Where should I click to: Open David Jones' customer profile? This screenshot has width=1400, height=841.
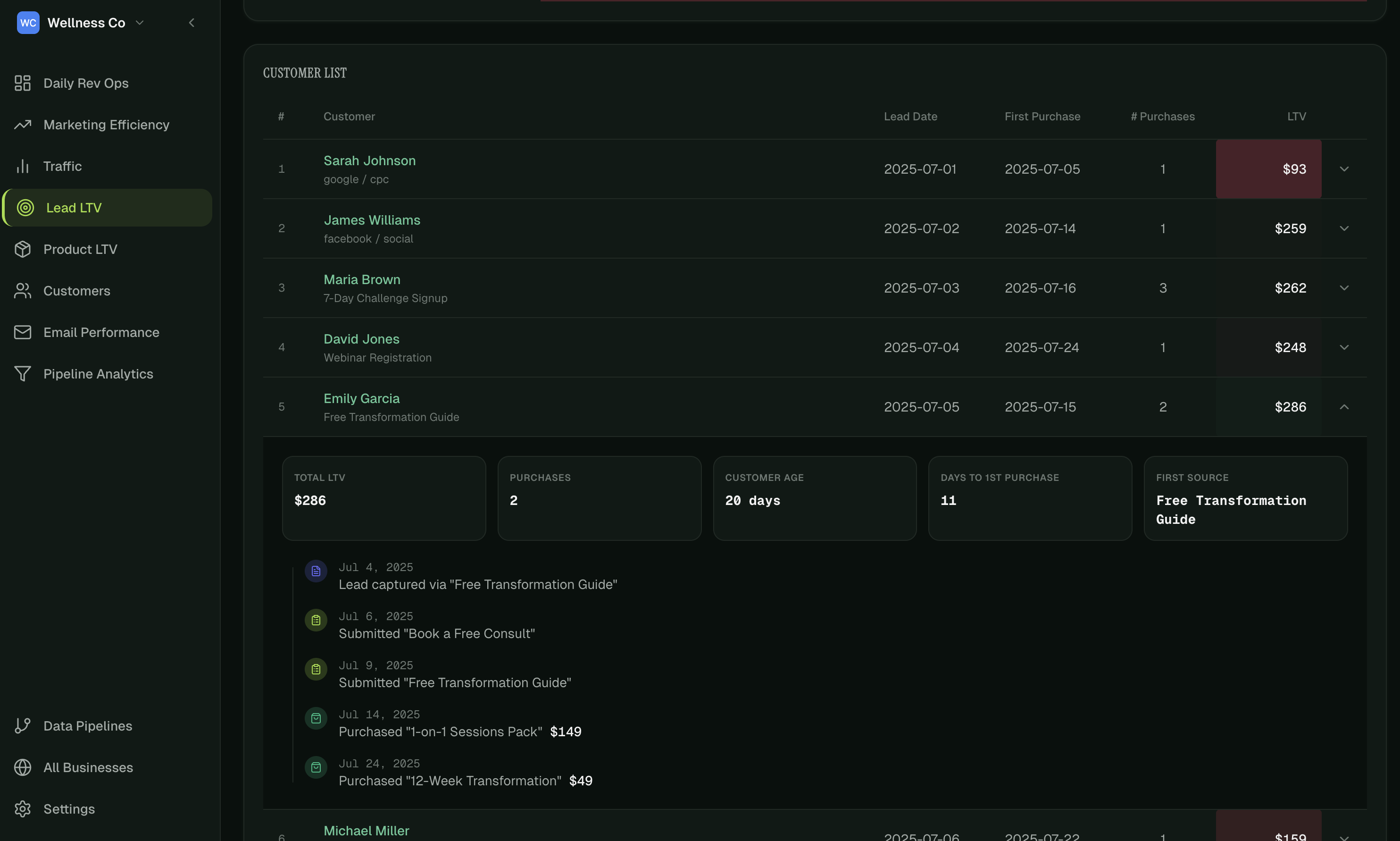click(x=361, y=339)
